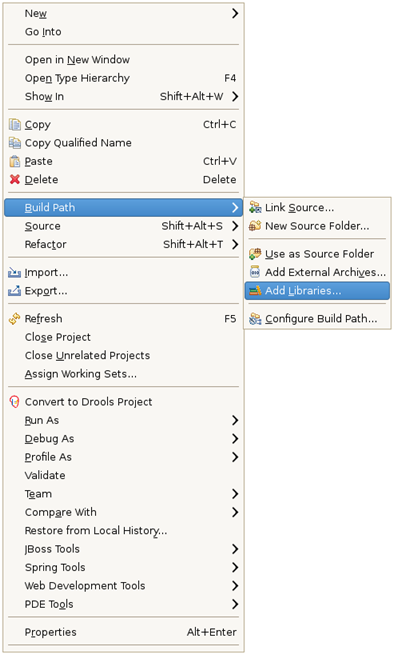
Task: Expand the Web Development Tools submenu arrow
Action: click(235, 586)
